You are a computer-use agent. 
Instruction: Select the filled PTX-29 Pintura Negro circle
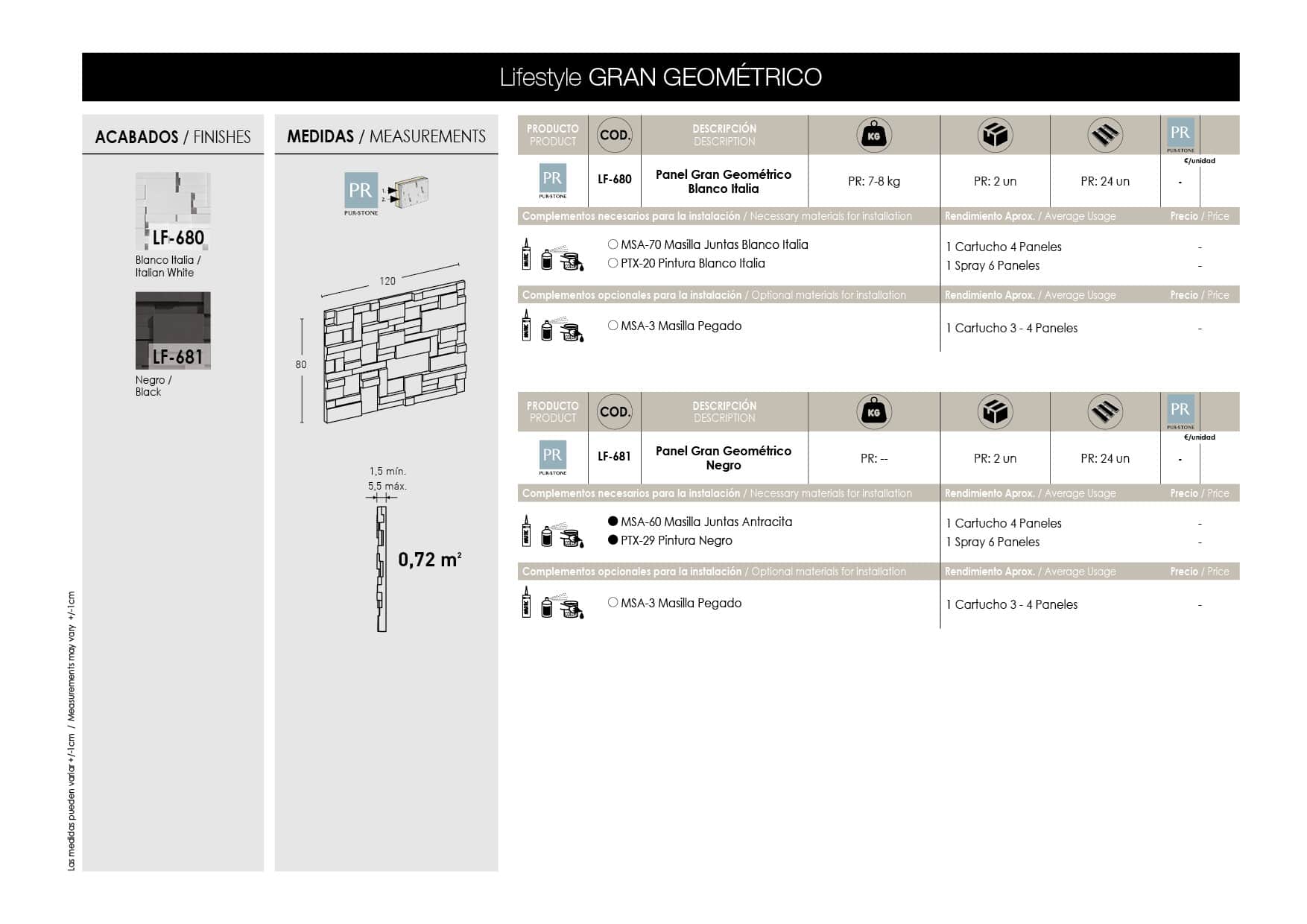coord(613,540)
